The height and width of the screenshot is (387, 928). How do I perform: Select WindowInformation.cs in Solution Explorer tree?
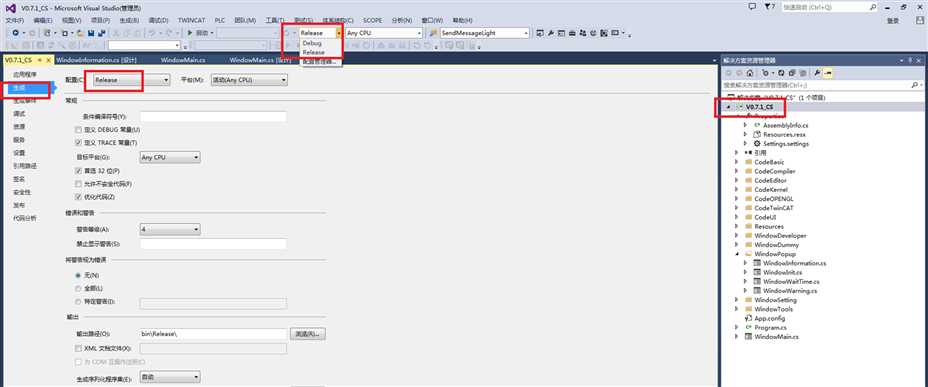[x=794, y=263]
